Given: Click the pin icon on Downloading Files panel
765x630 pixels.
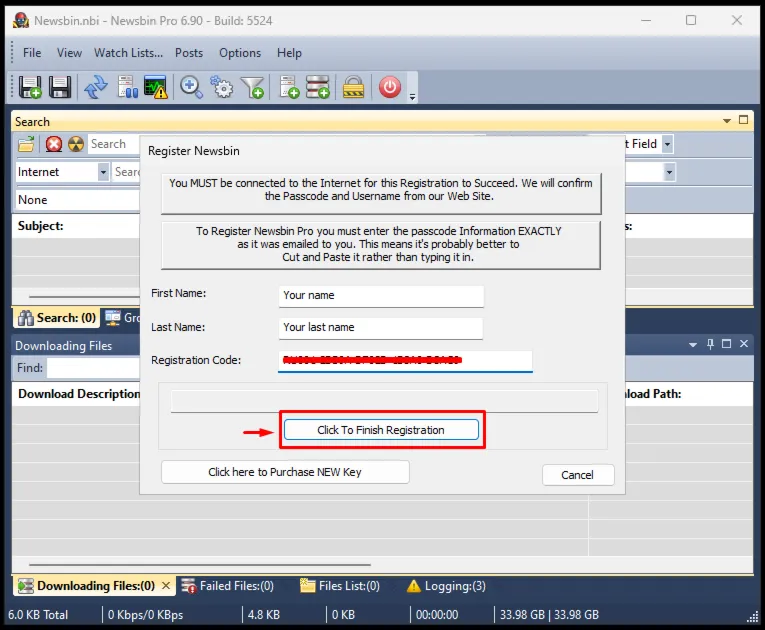Looking at the screenshot, I should [x=710, y=344].
